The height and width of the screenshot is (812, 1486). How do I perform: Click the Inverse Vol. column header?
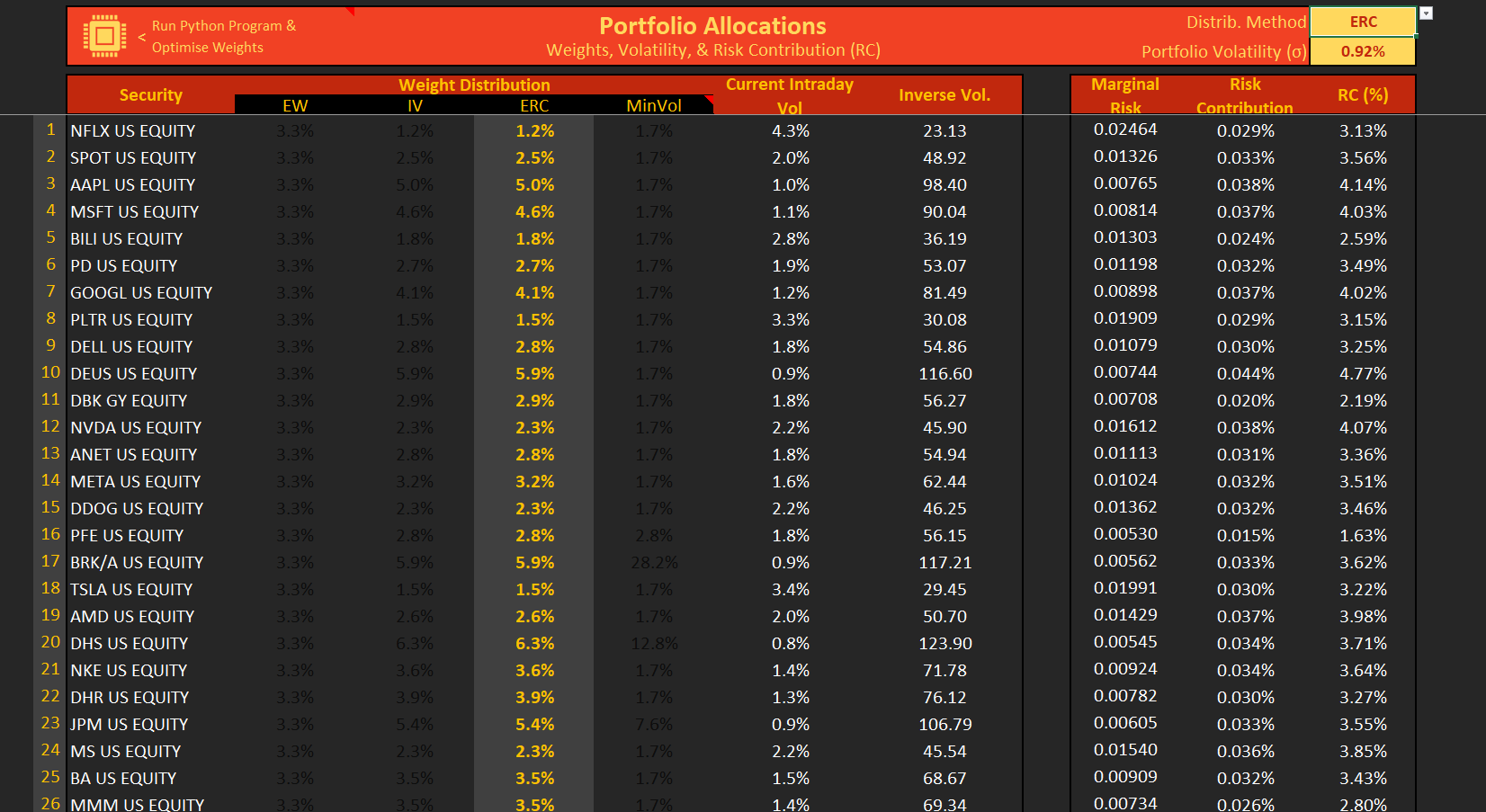pos(944,94)
